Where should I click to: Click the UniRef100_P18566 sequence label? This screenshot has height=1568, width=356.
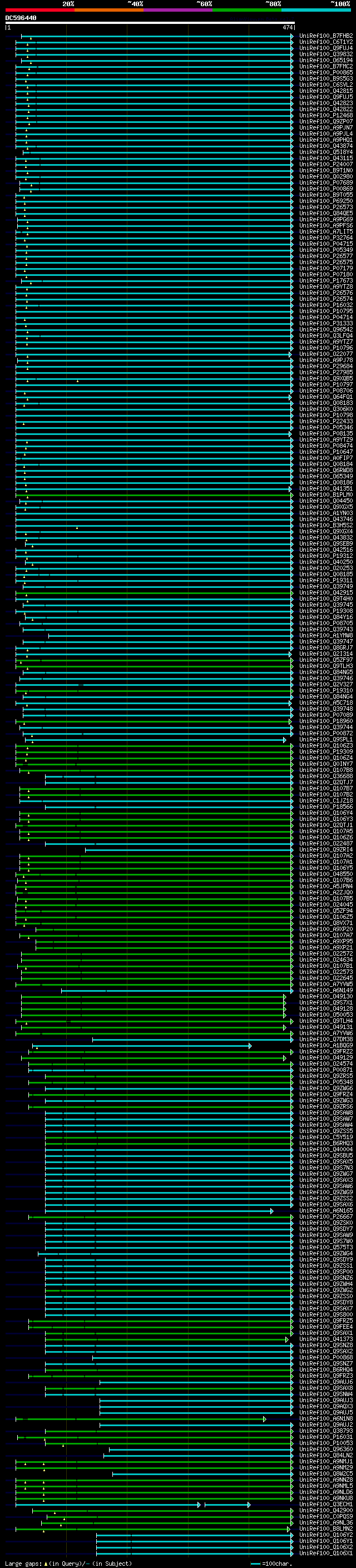(x=325, y=807)
